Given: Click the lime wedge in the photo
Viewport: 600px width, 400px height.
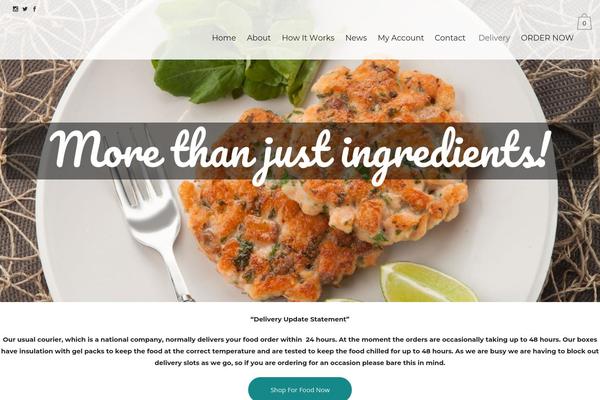Looking at the screenshot, I should coord(429,282).
